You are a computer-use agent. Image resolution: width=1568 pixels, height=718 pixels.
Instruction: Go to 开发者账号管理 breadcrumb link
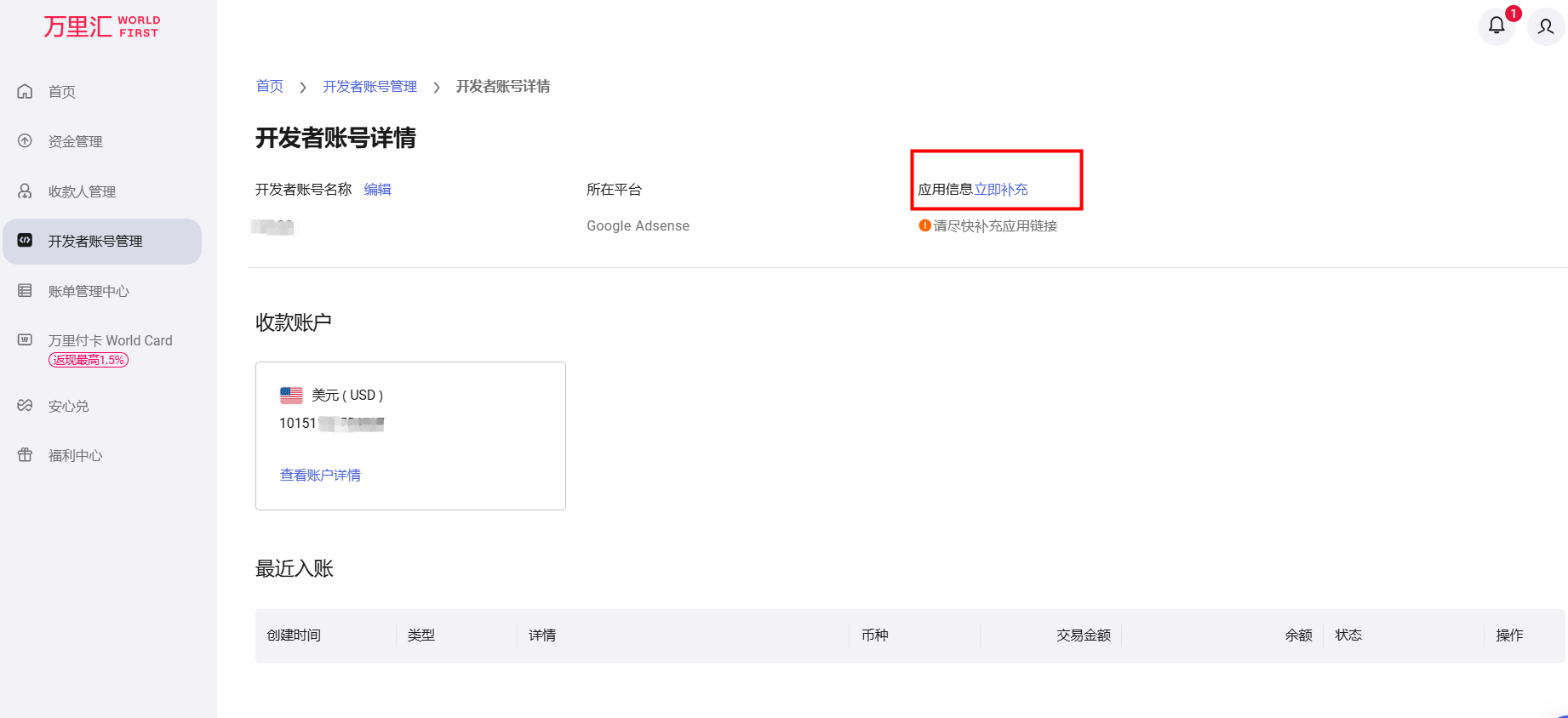pos(369,87)
